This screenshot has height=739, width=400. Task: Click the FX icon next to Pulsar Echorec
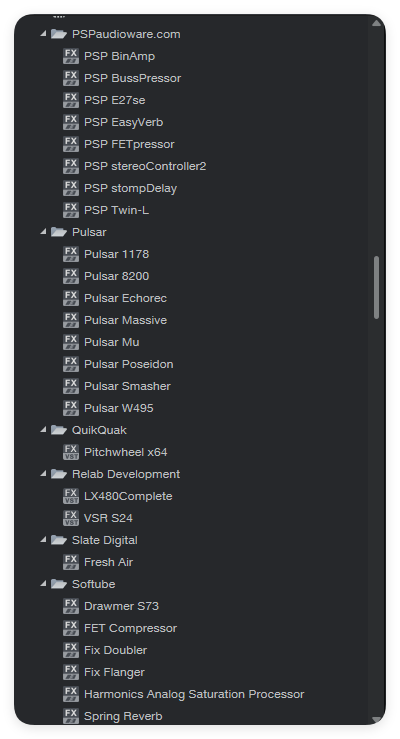pos(71,298)
